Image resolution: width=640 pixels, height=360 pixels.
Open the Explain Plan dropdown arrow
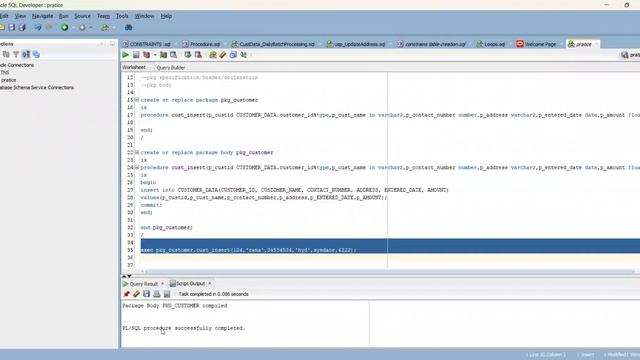tap(155, 55)
